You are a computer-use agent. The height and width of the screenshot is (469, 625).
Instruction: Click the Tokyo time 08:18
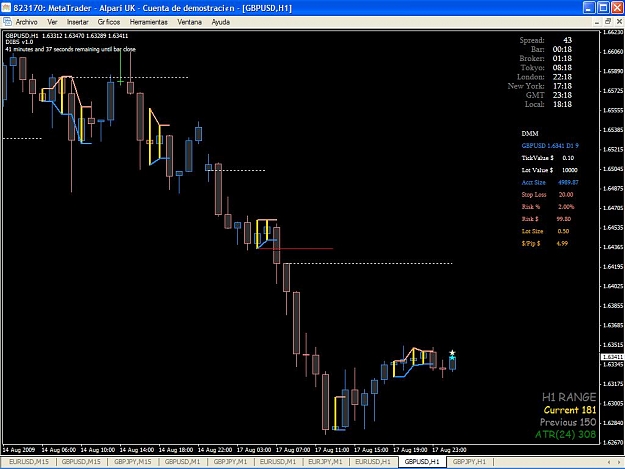pyautogui.click(x=562, y=68)
